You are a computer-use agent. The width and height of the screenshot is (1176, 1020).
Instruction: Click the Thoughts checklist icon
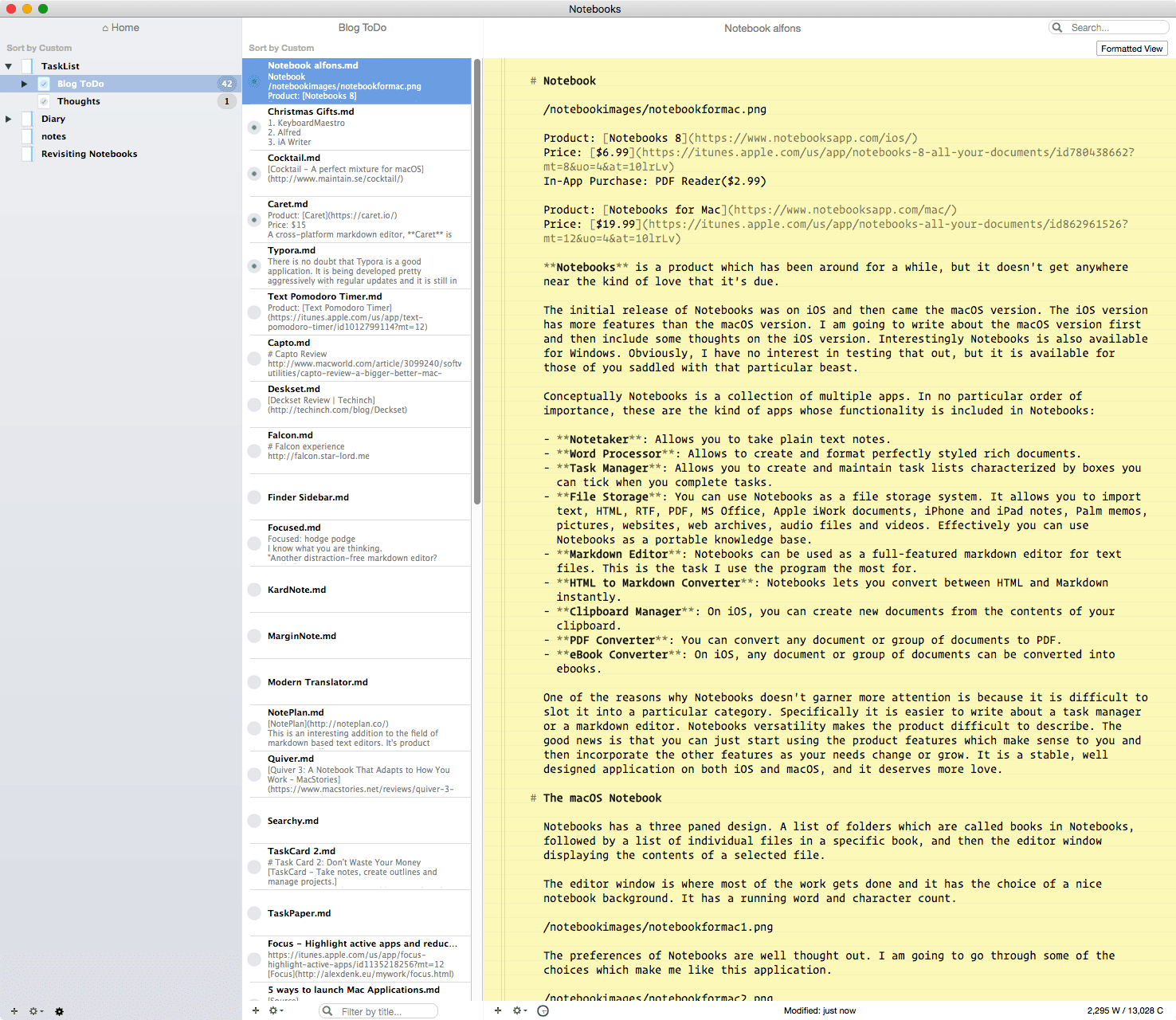point(44,101)
